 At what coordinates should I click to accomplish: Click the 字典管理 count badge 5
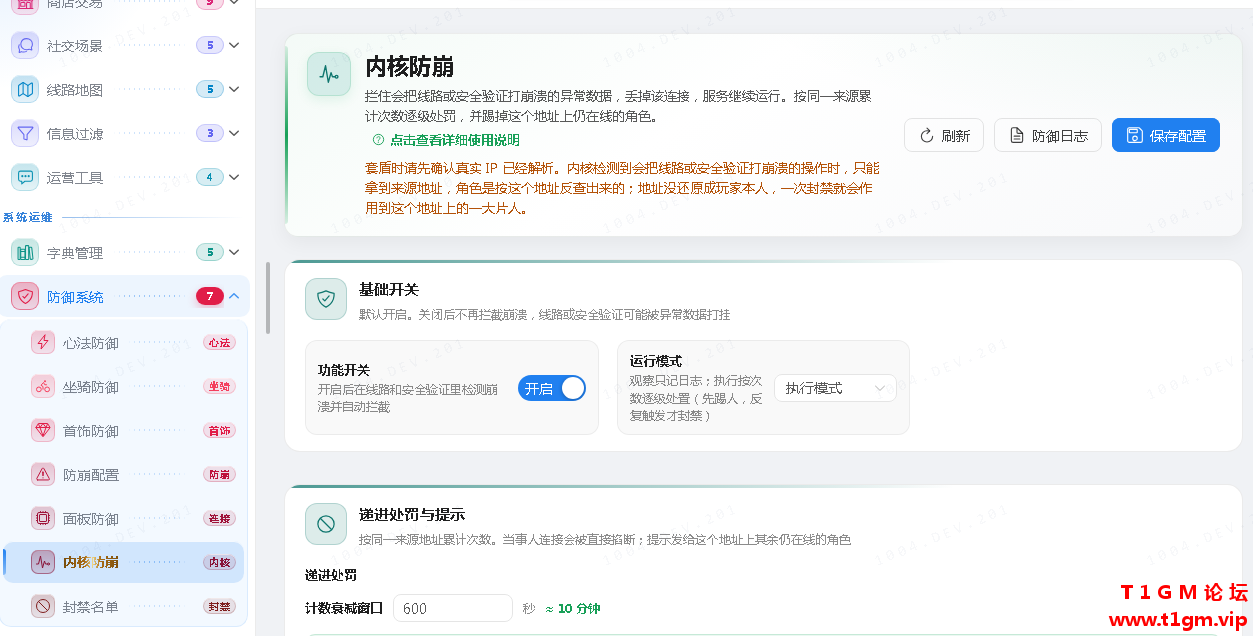210,252
